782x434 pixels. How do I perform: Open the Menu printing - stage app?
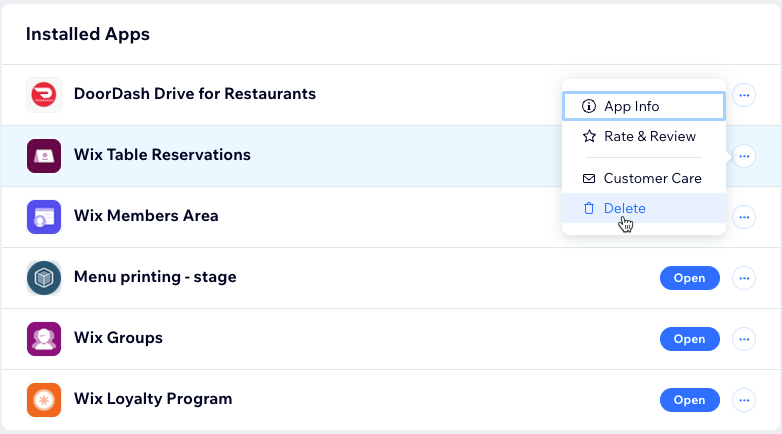690,278
